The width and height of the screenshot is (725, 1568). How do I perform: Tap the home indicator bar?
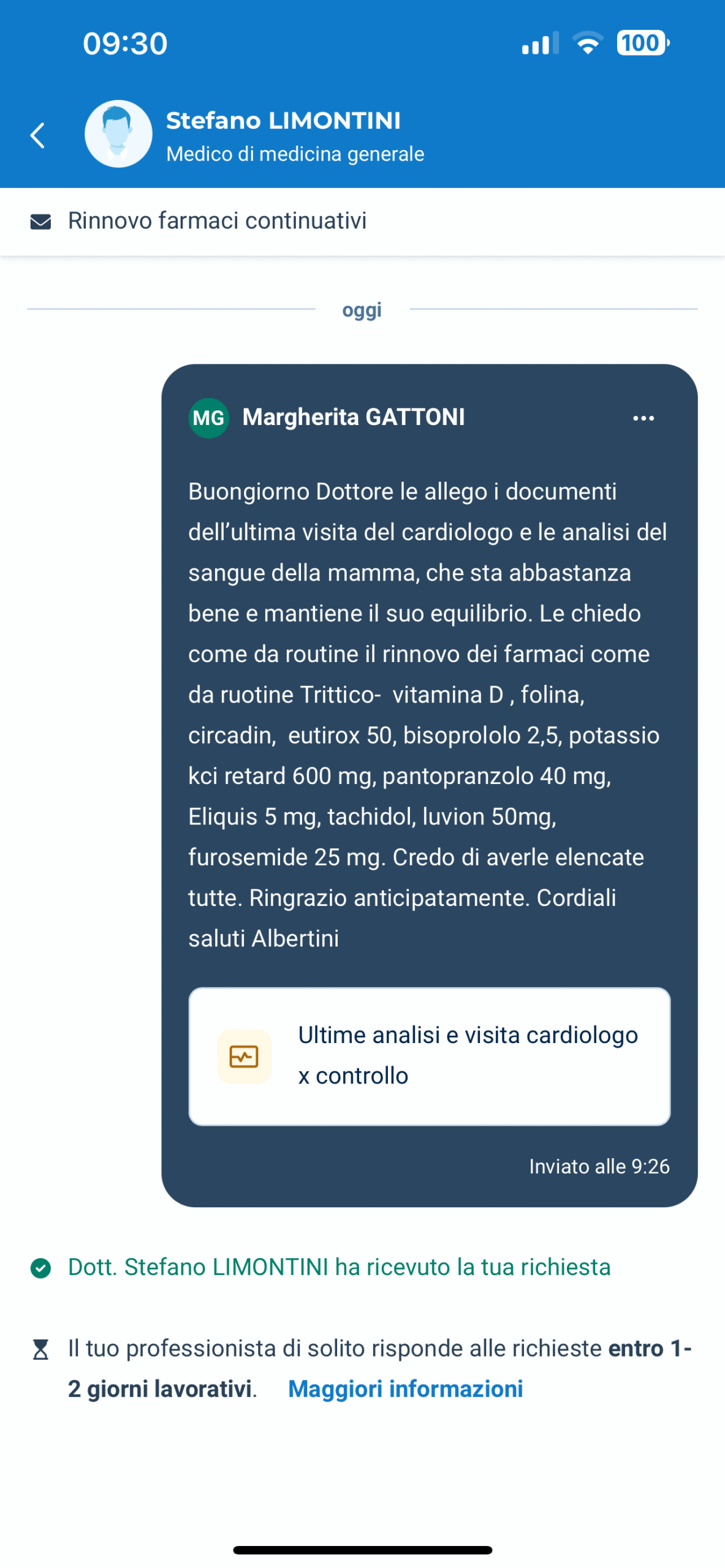tap(362, 1550)
